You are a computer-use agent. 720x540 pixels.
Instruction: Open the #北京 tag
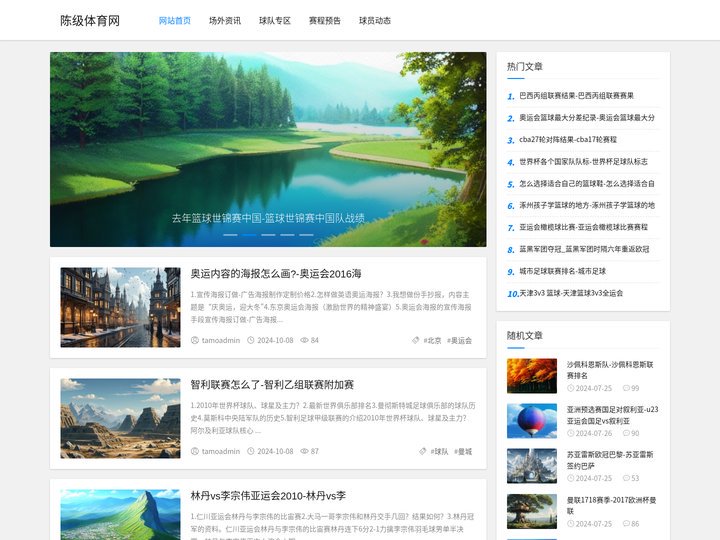coord(432,340)
